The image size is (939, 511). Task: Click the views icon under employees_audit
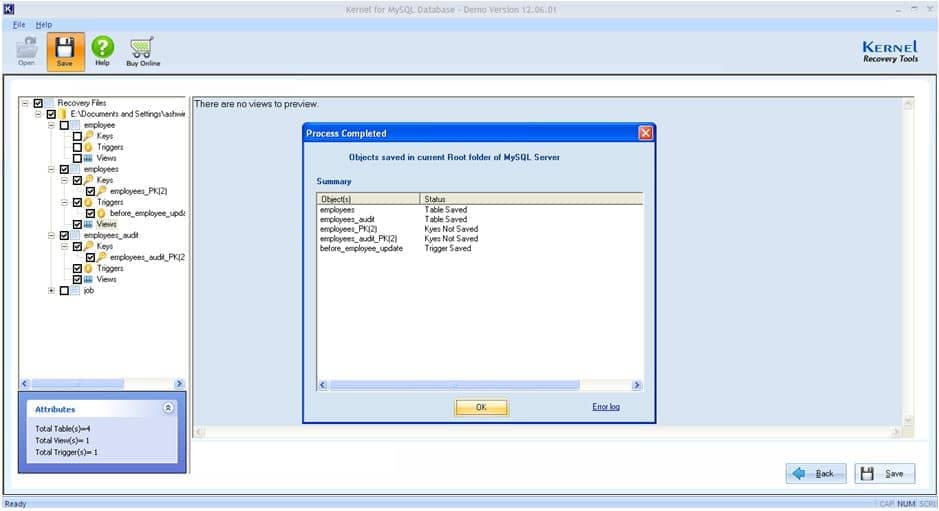(89, 279)
